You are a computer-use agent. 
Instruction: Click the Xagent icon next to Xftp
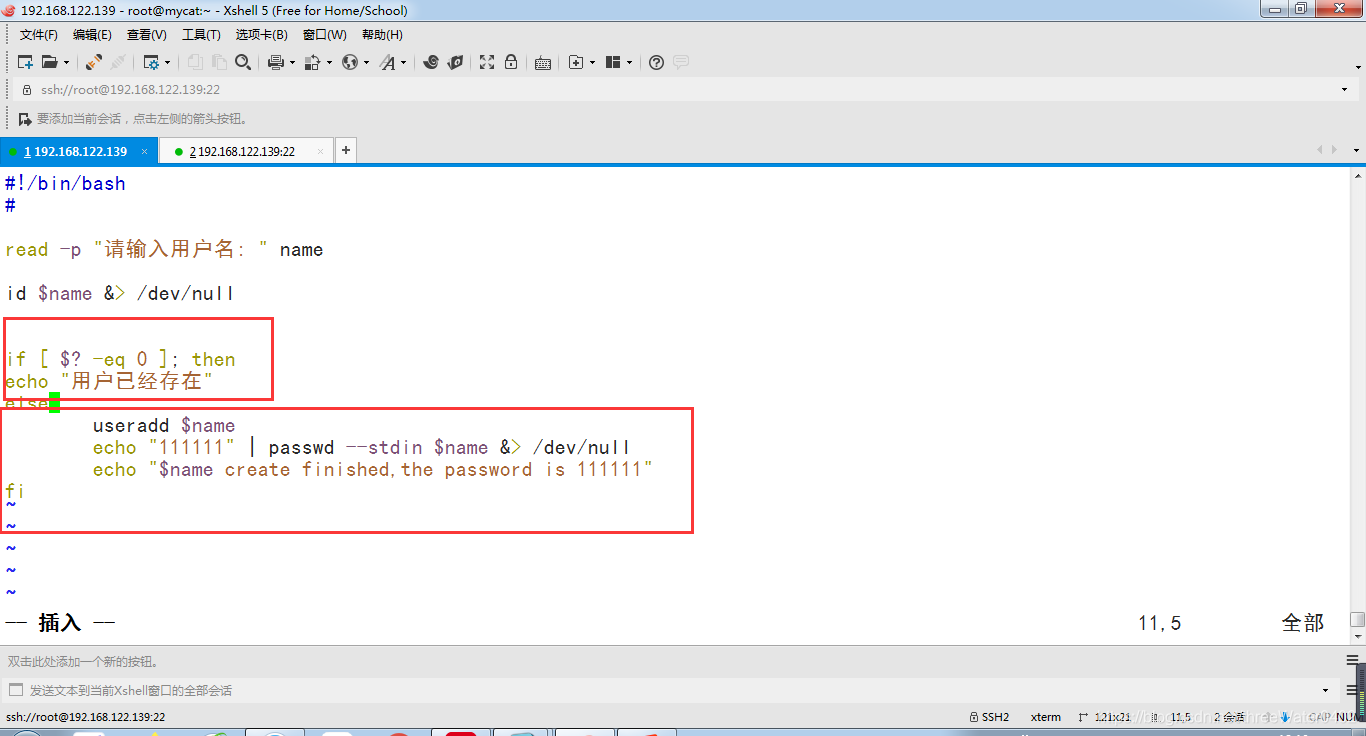point(455,62)
